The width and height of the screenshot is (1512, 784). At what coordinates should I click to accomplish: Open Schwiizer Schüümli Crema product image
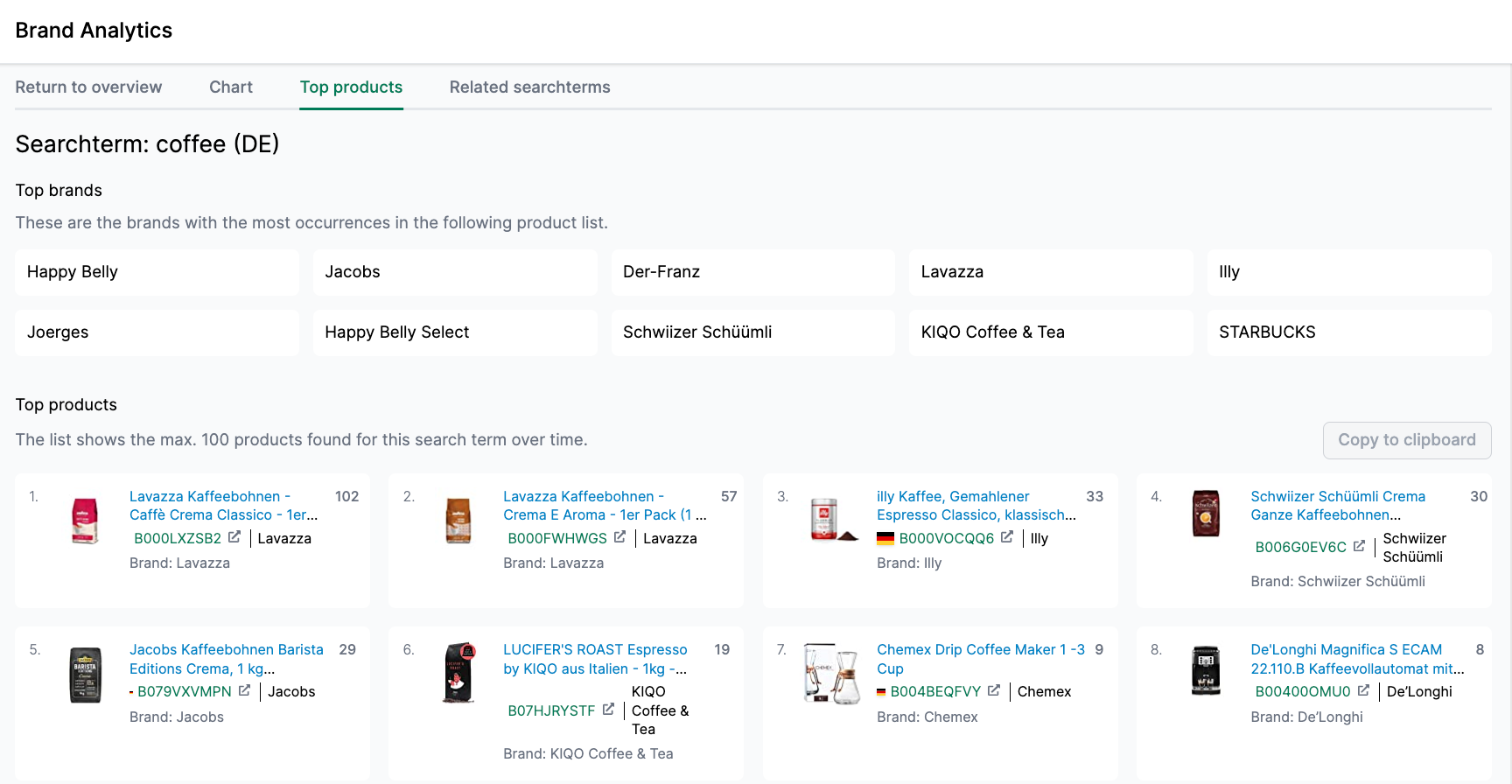1206,513
